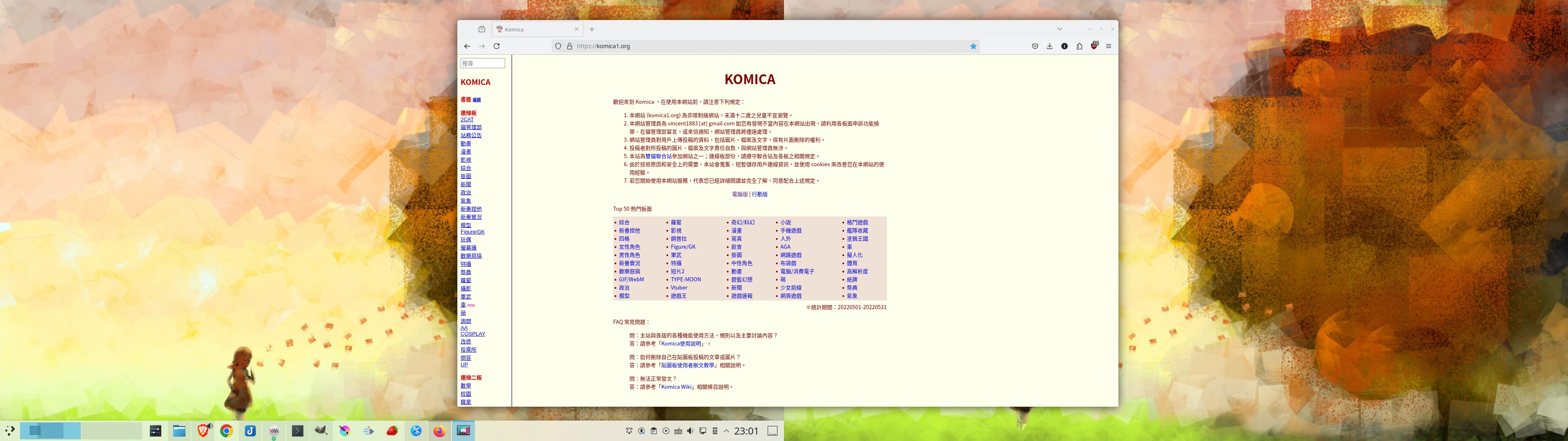Click the sidebar search input field

pyautogui.click(x=483, y=63)
